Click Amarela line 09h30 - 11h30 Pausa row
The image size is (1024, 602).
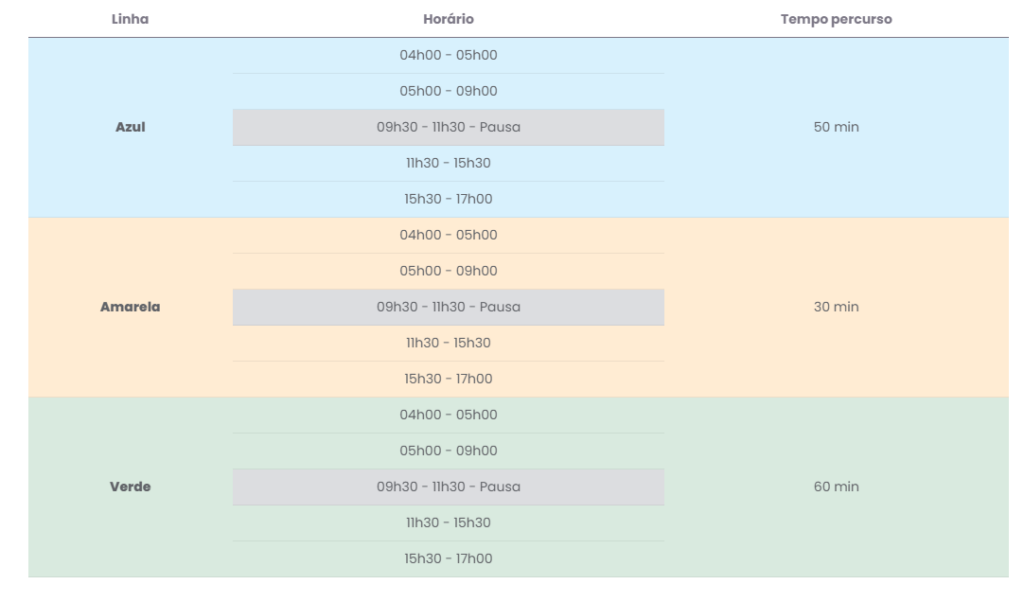coord(448,307)
